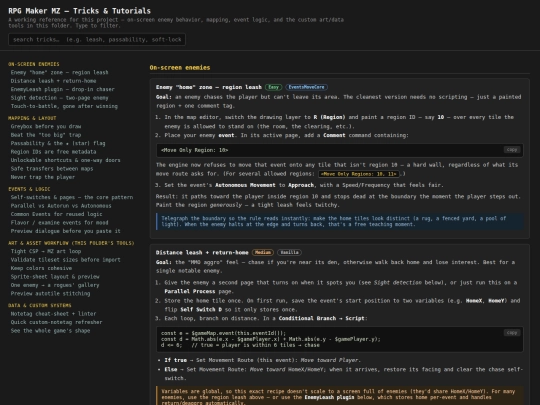Open 'Touch-to-battle, gone after winning' link
The image size is (540, 405).
[x=64, y=106]
